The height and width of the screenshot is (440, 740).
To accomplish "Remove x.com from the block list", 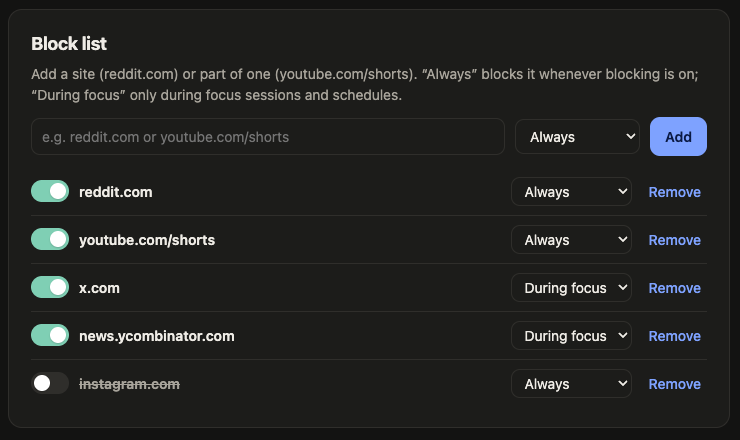I will coord(674,288).
